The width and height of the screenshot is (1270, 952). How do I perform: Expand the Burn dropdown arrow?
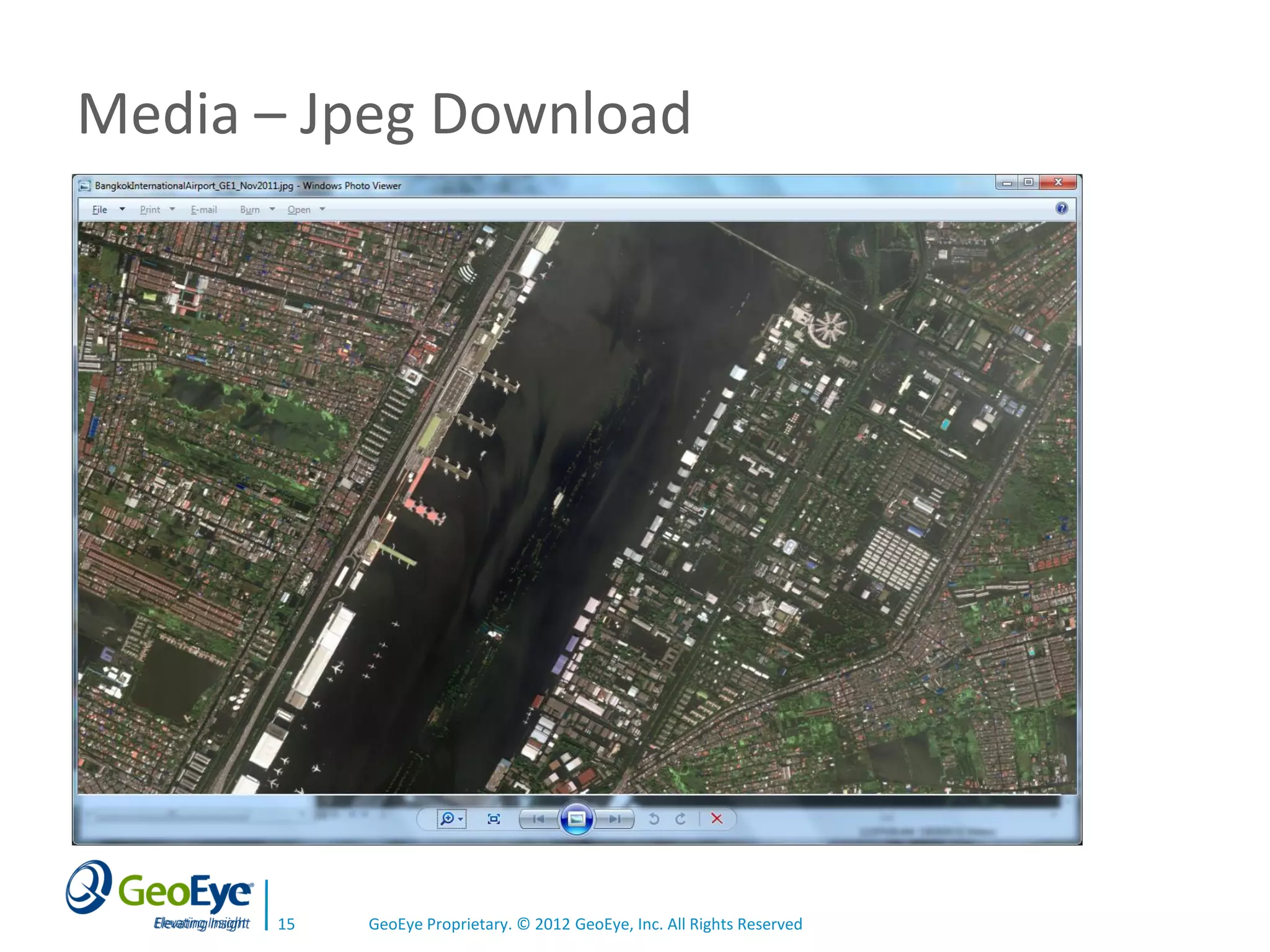click(x=272, y=209)
